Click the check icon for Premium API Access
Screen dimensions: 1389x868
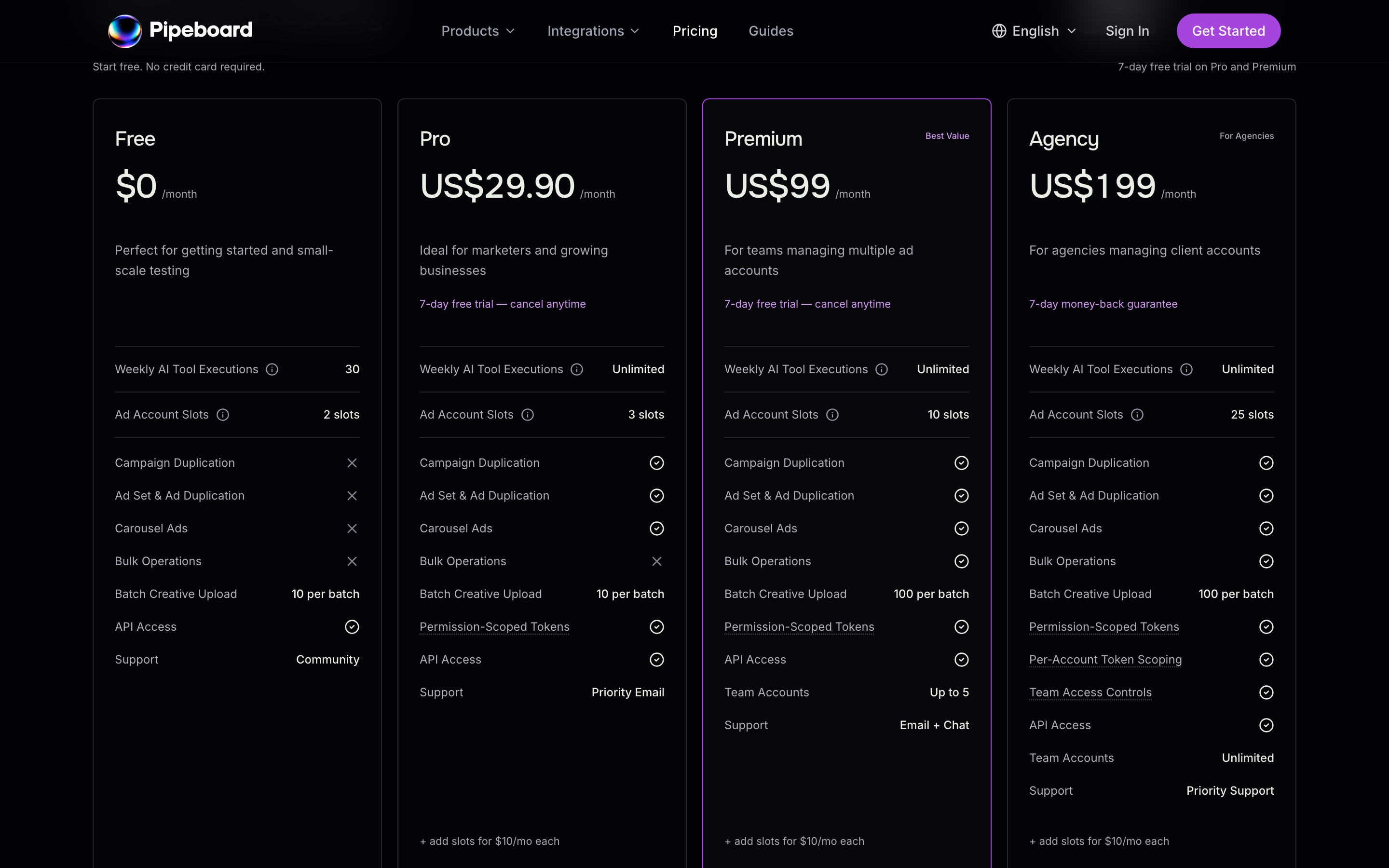(x=961, y=660)
